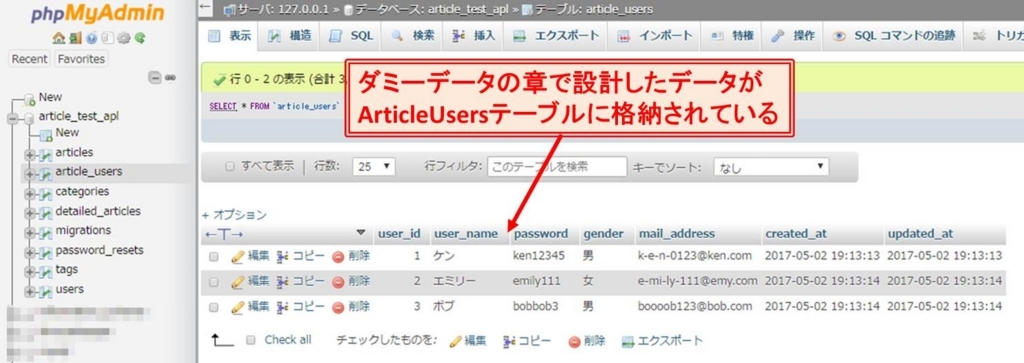Open the 表示 tab
Image resolution: width=1024 pixels, height=363 pixels.
click(x=229, y=37)
